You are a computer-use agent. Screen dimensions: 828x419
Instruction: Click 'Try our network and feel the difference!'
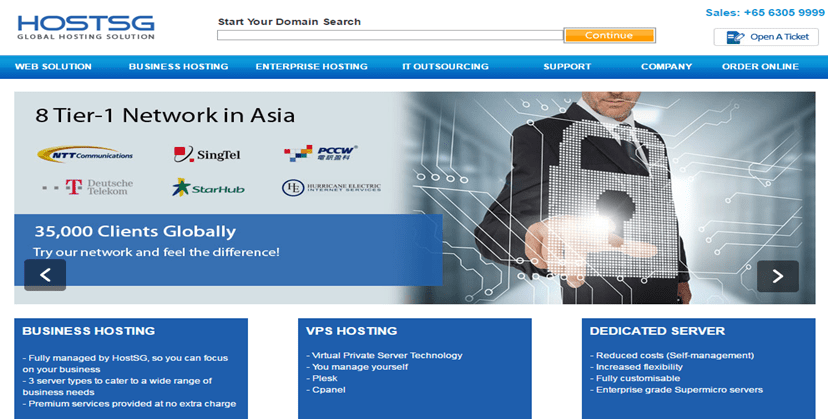[x=156, y=252]
